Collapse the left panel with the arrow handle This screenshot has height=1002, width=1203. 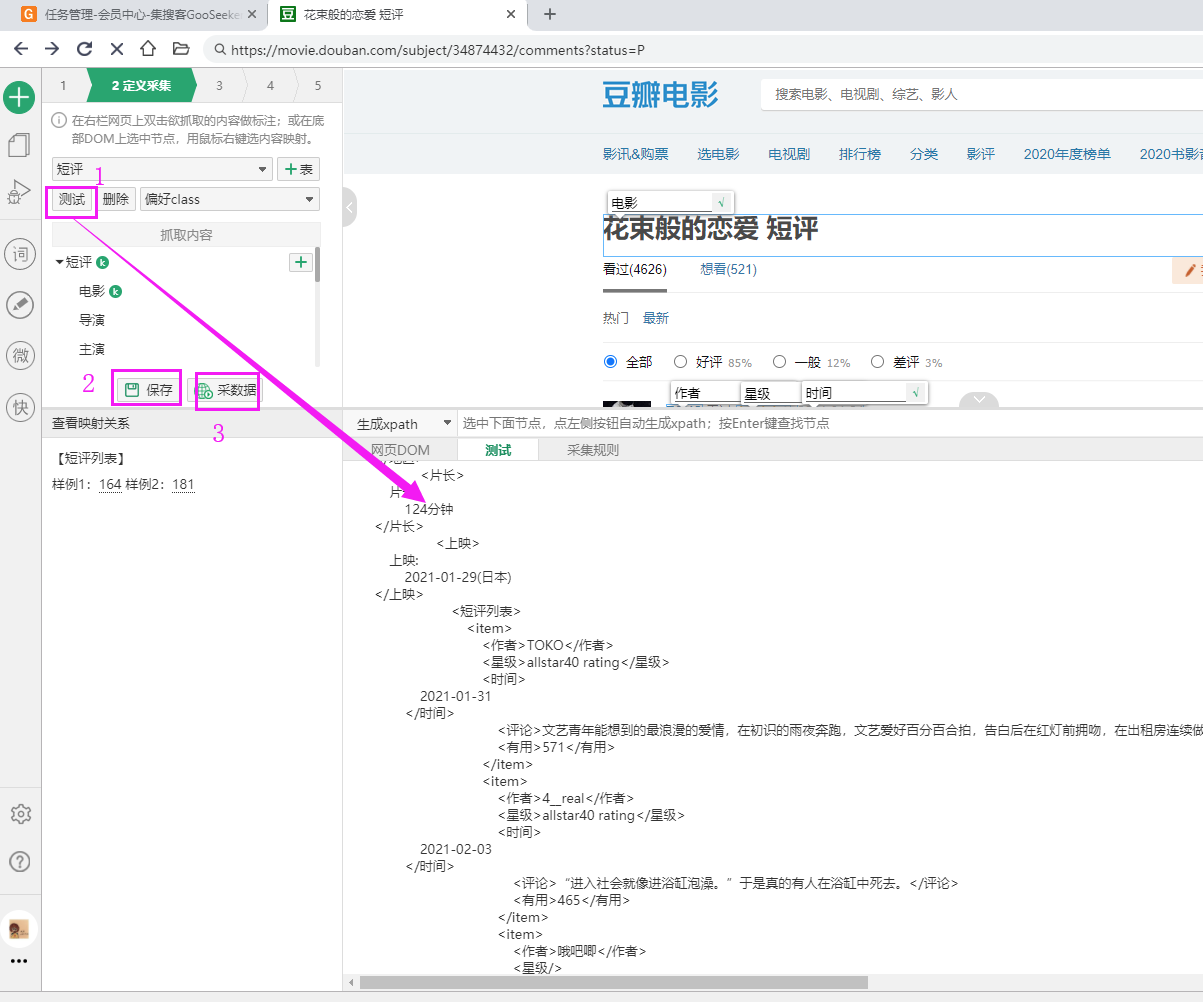click(x=349, y=207)
